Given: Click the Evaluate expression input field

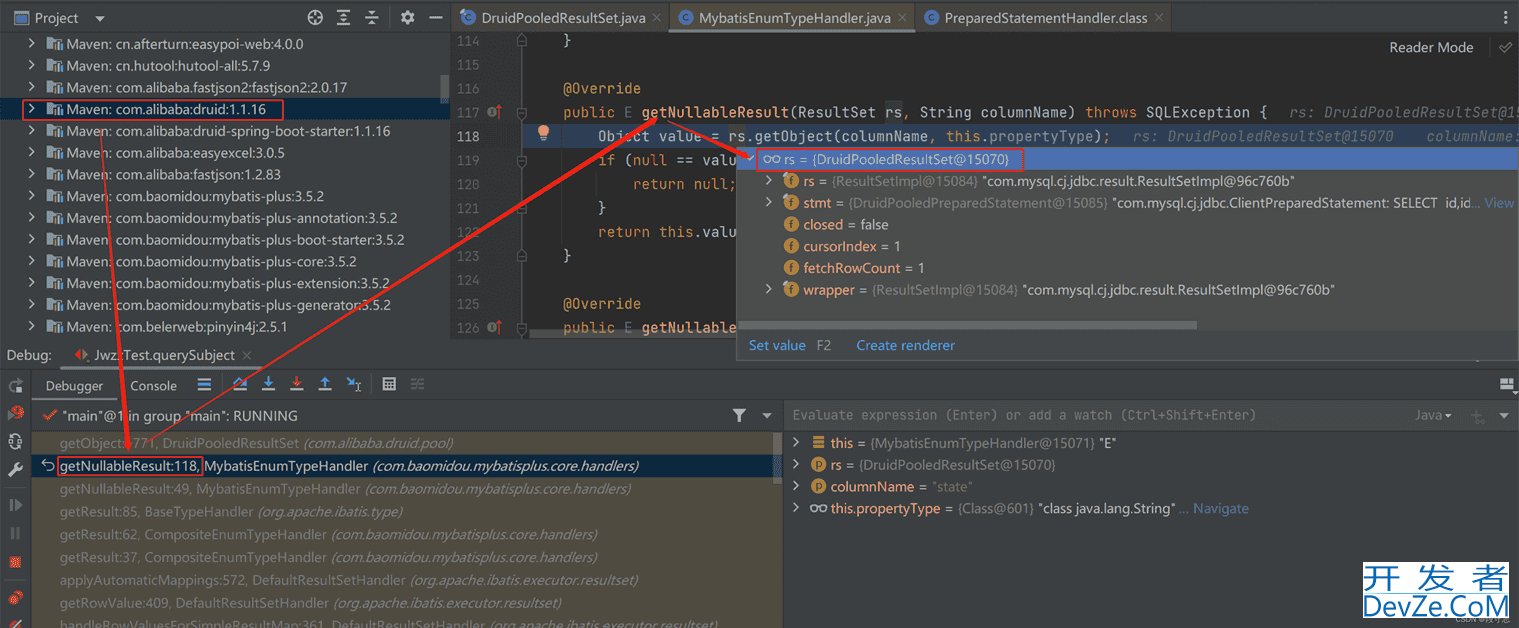Looking at the screenshot, I should [1095, 415].
